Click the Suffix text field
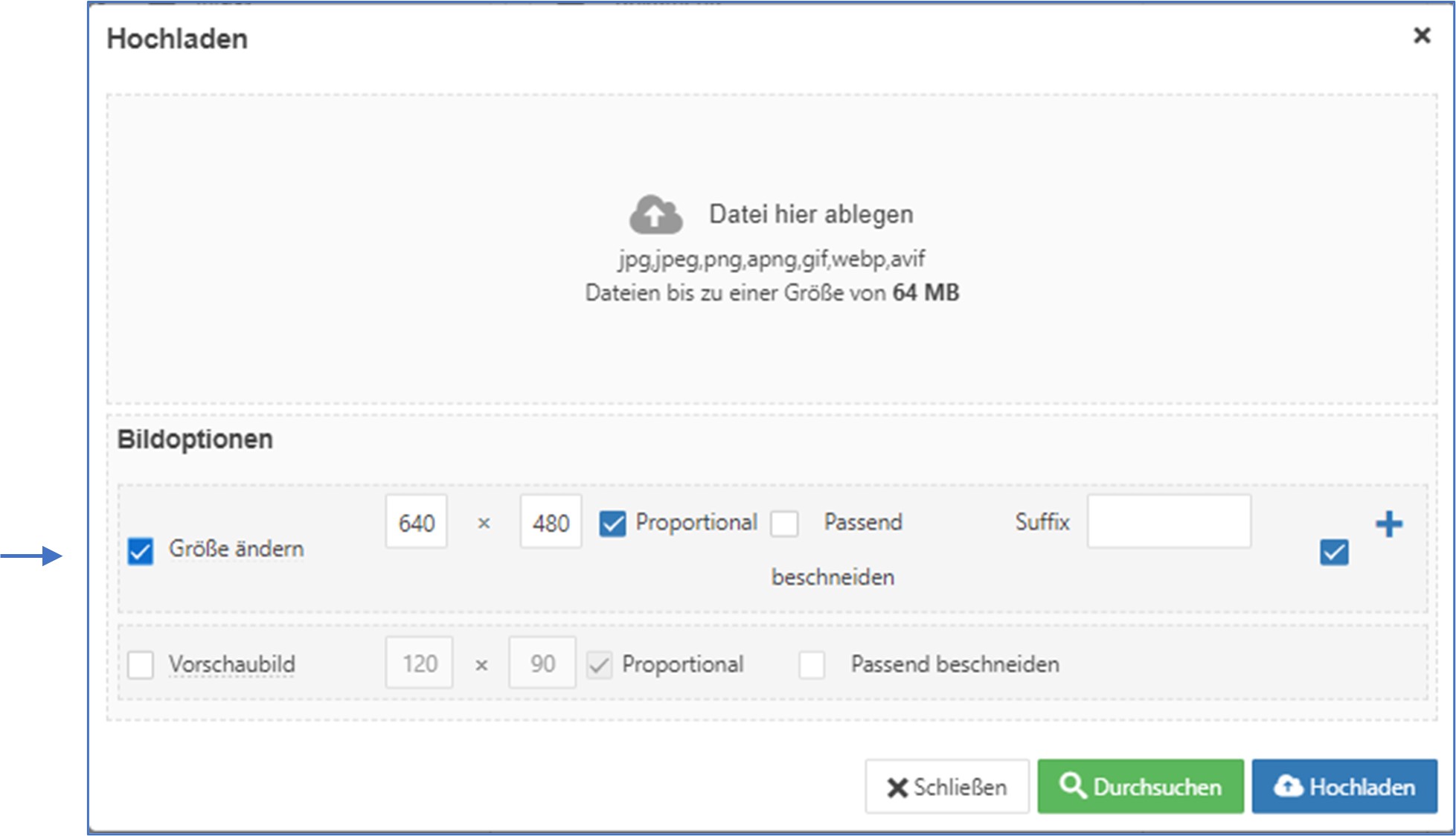 [x=1168, y=522]
